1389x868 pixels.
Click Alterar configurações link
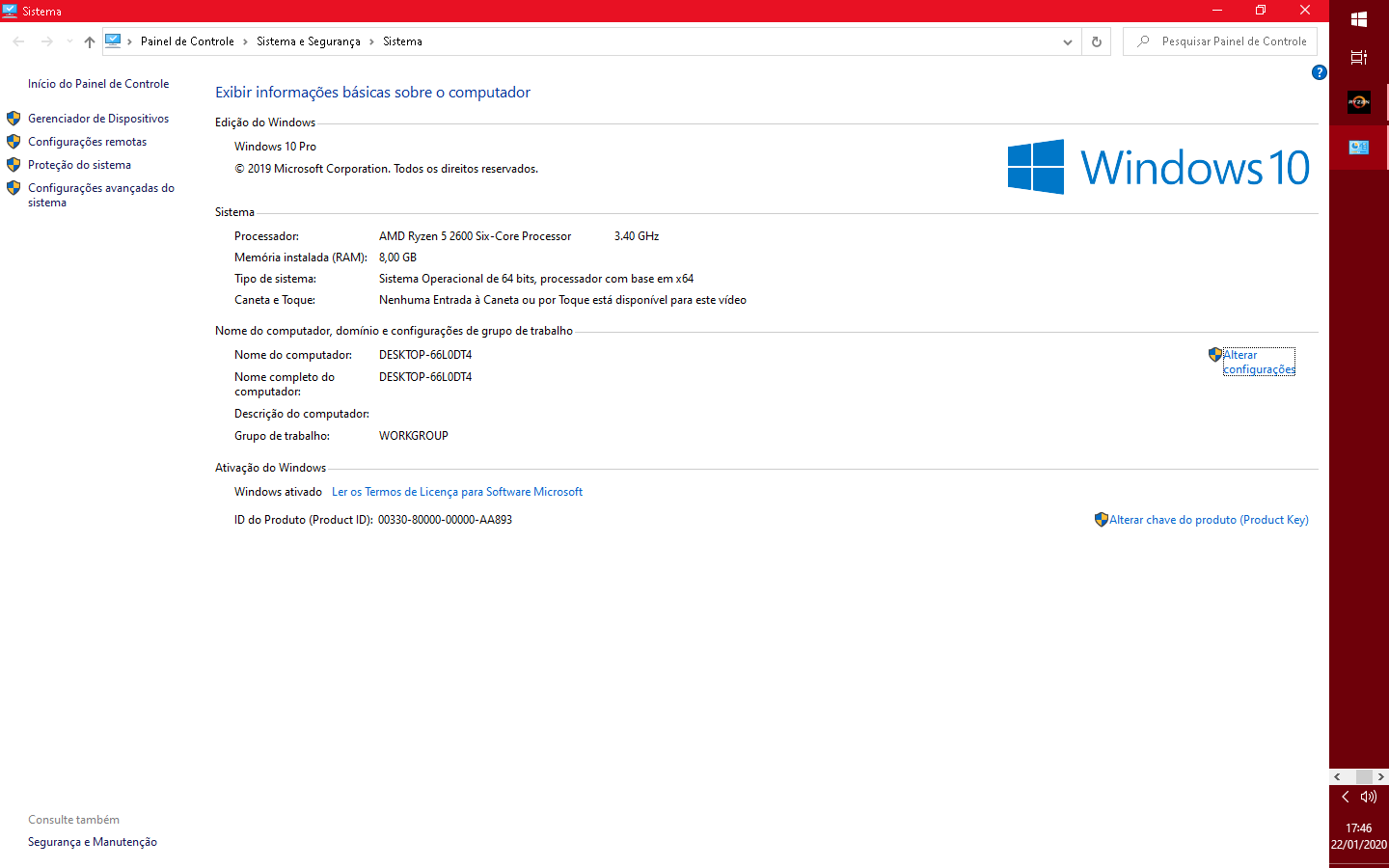tap(1259, 362)
